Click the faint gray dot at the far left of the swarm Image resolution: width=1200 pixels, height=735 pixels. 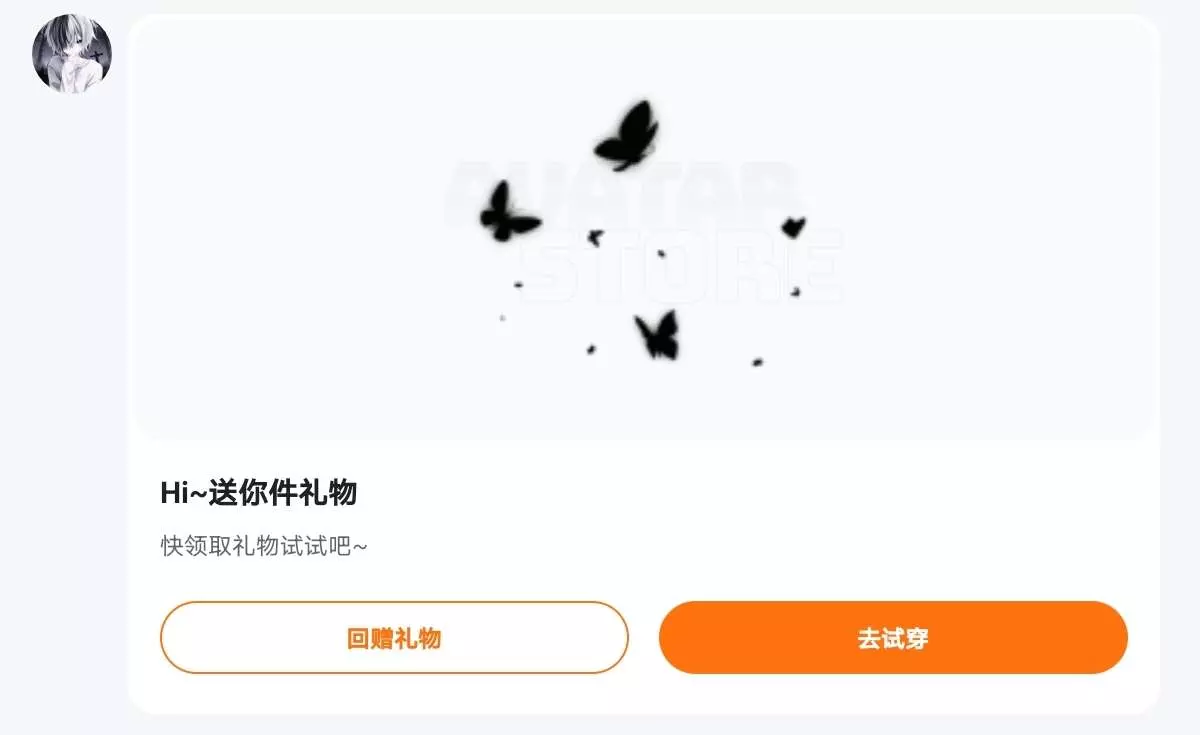[x=502, y=318]
